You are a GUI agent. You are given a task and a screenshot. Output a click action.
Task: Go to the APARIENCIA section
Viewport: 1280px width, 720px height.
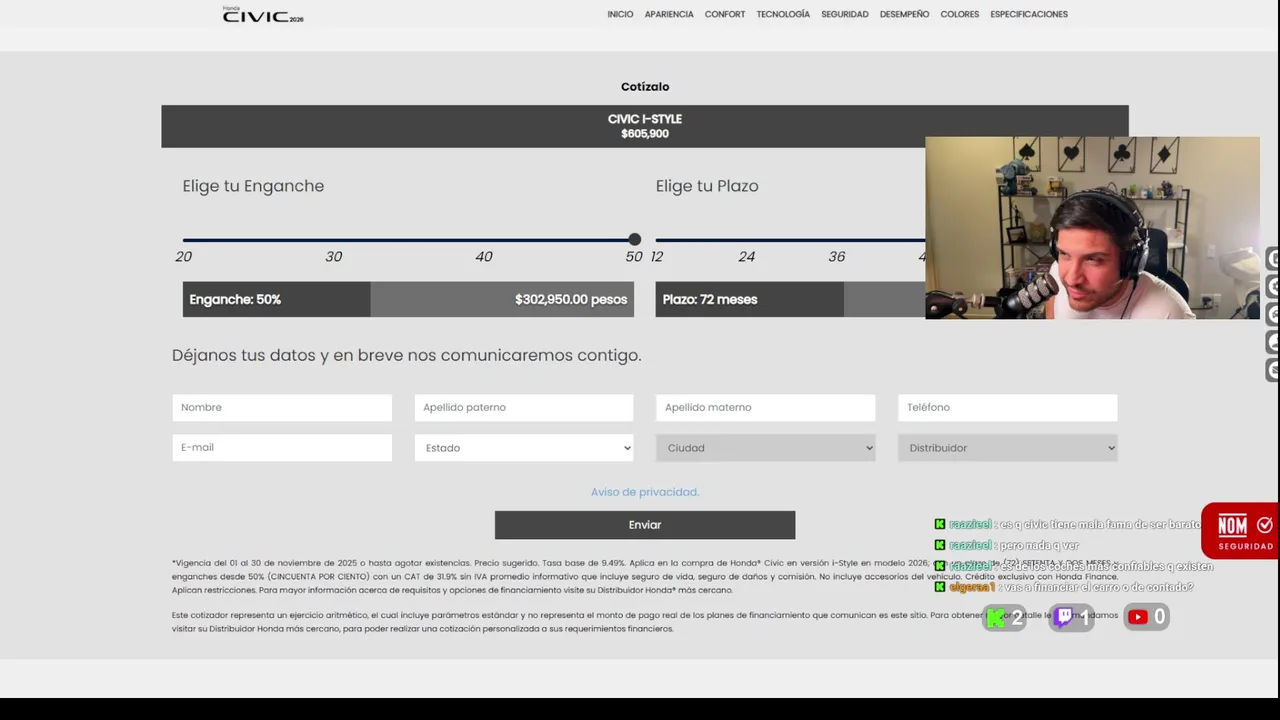669,14
